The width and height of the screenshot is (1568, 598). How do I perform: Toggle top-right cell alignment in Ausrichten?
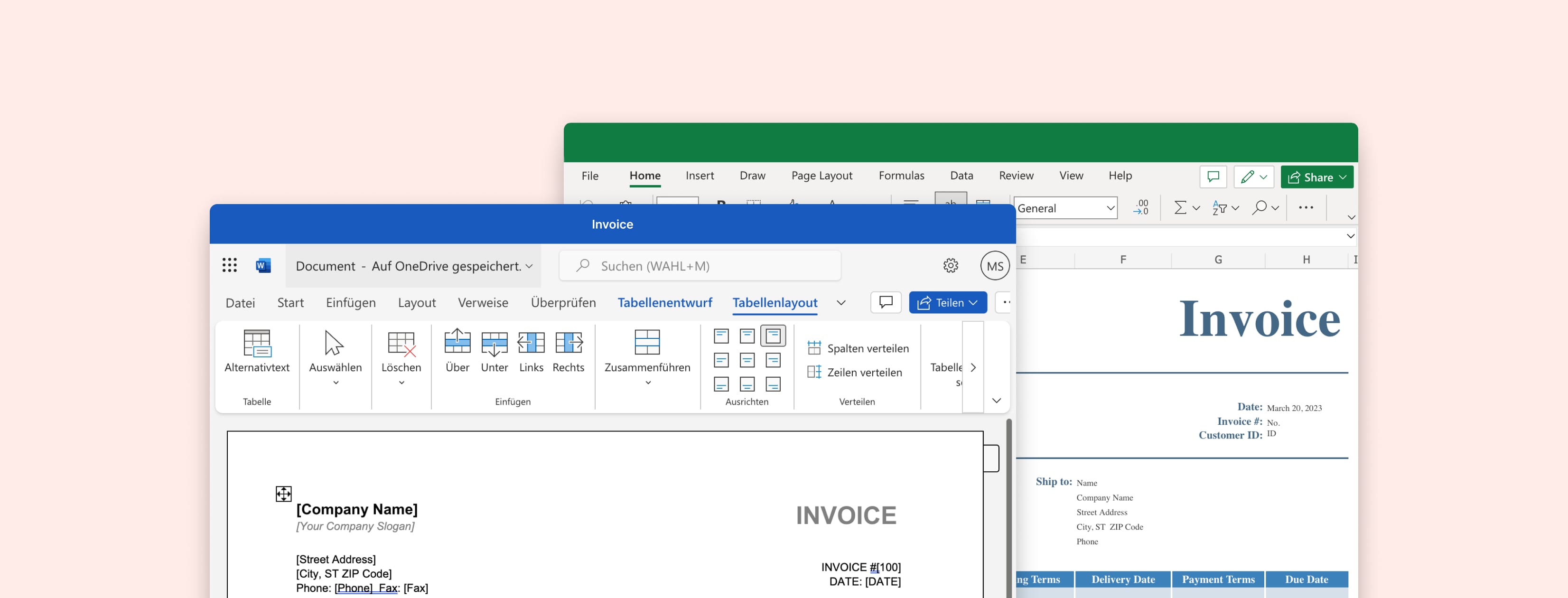point(773,336)
